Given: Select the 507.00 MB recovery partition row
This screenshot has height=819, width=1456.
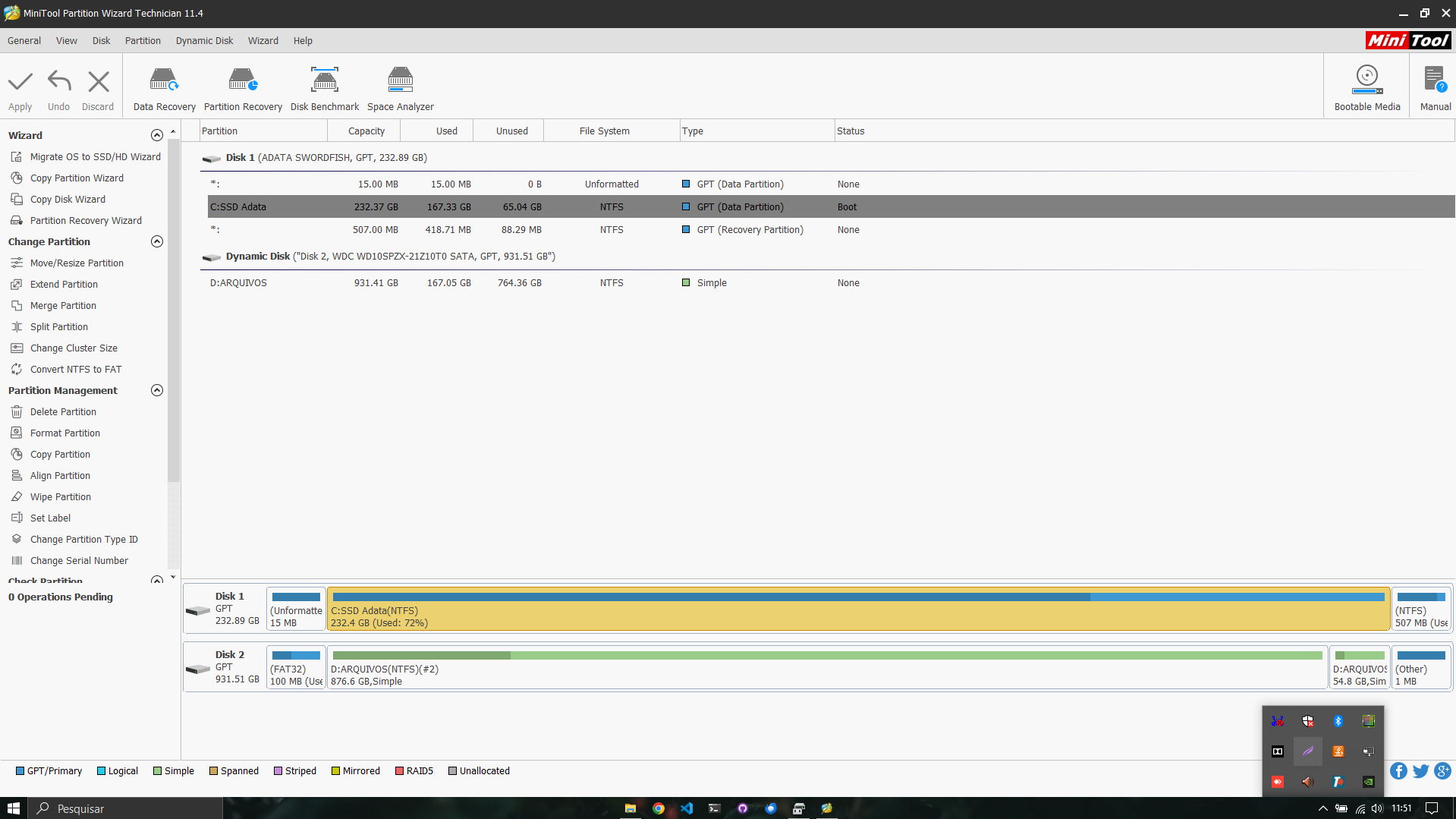Looking at the screenshot, I should (831, 230).
